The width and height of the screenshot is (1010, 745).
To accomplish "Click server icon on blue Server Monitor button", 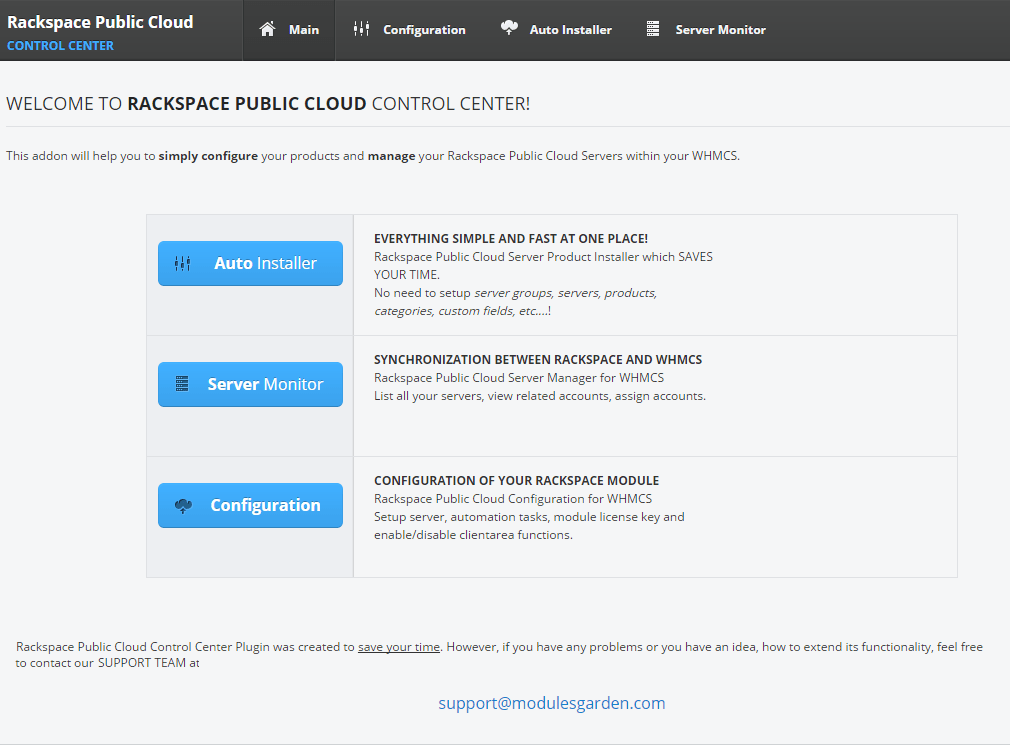I will [x=182, y=384].
